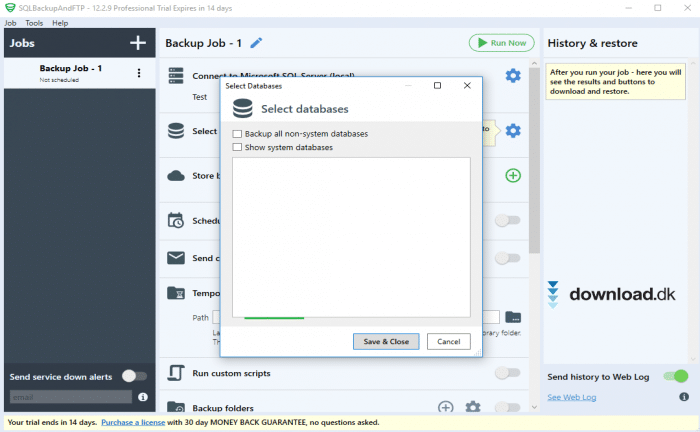Check Backup all non-system databases
700x432 pixels.
pos(237,134)
